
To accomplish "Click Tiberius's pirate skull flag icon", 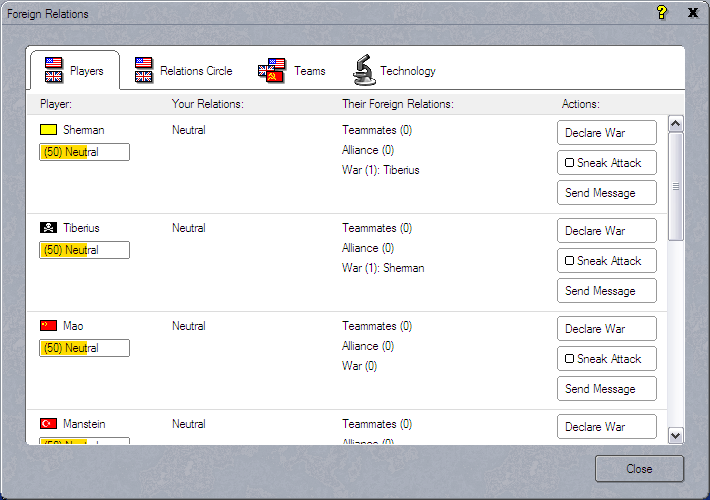I will click(48, 228).
